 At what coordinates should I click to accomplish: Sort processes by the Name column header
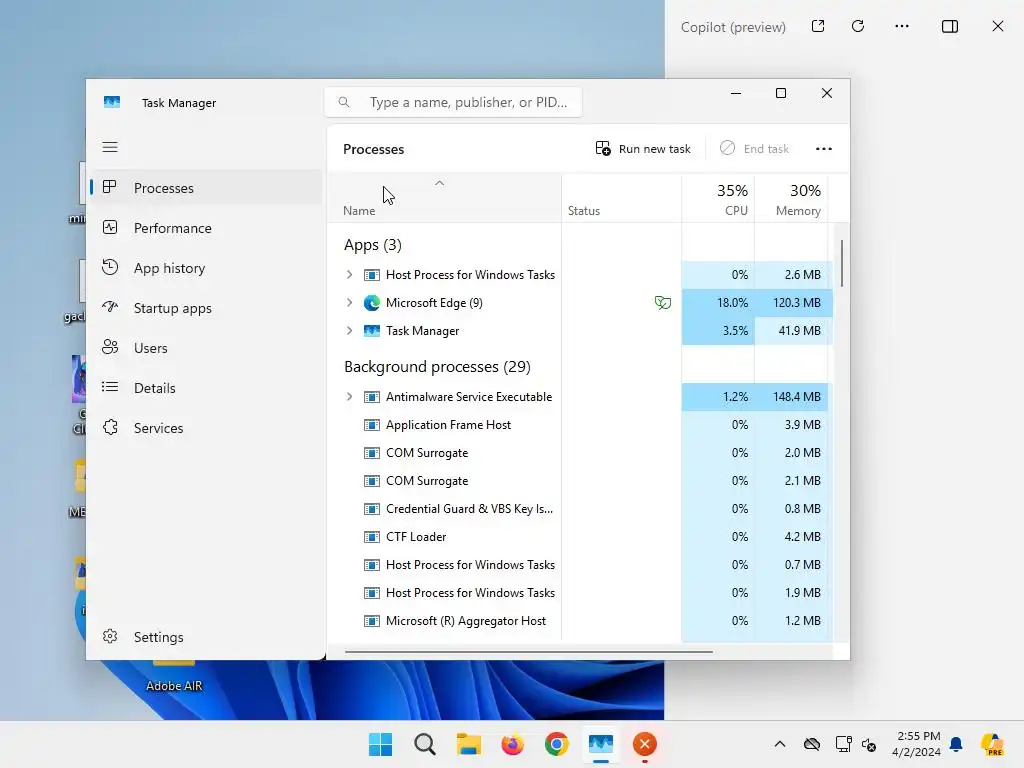pyautogui.click(x=444, y=199)
